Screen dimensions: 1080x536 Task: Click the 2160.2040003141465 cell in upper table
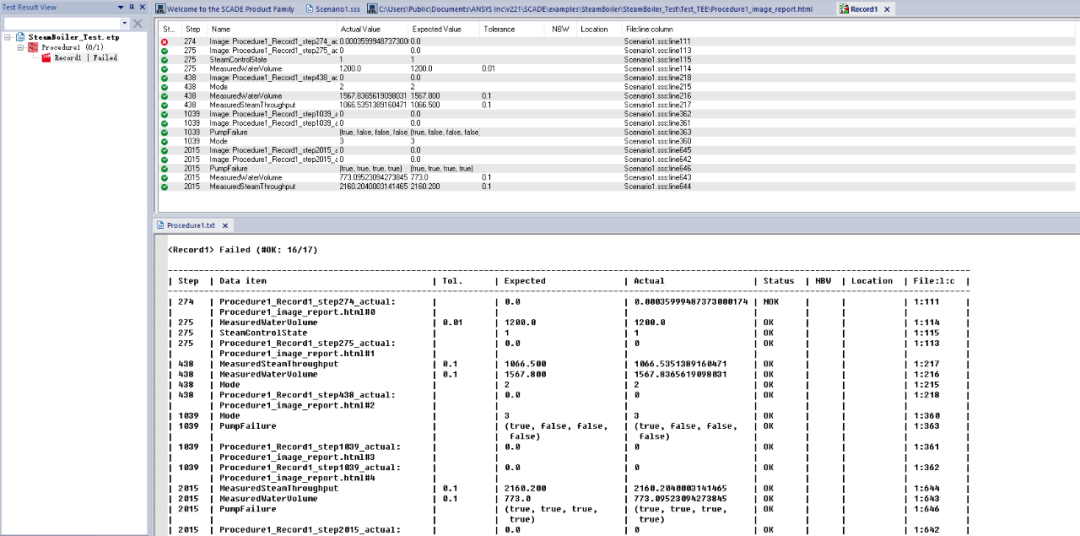point(373,186)
